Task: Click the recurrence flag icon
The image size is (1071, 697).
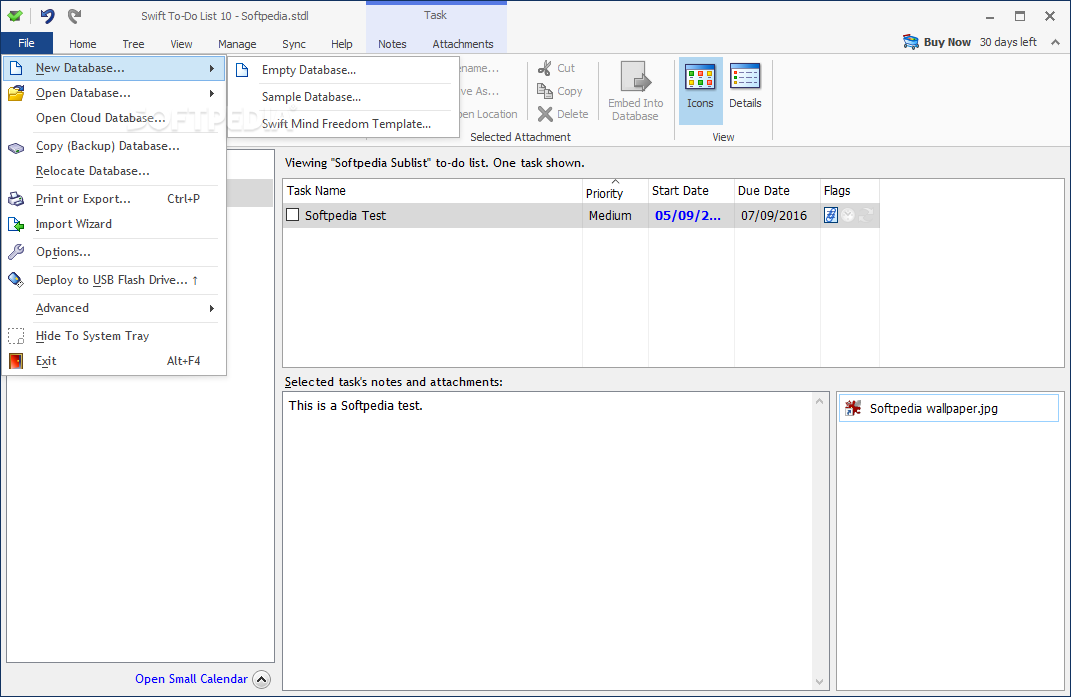Action: pyautogui.click(x=866, y=215)
